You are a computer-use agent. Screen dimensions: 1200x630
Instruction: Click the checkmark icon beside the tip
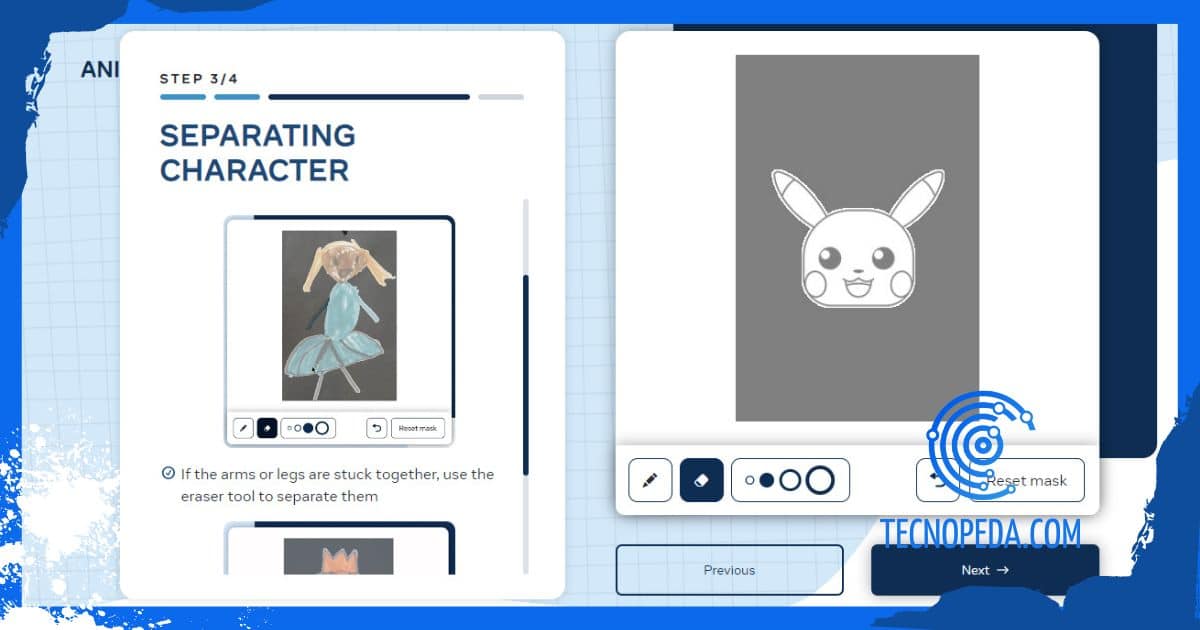[167, 473]
